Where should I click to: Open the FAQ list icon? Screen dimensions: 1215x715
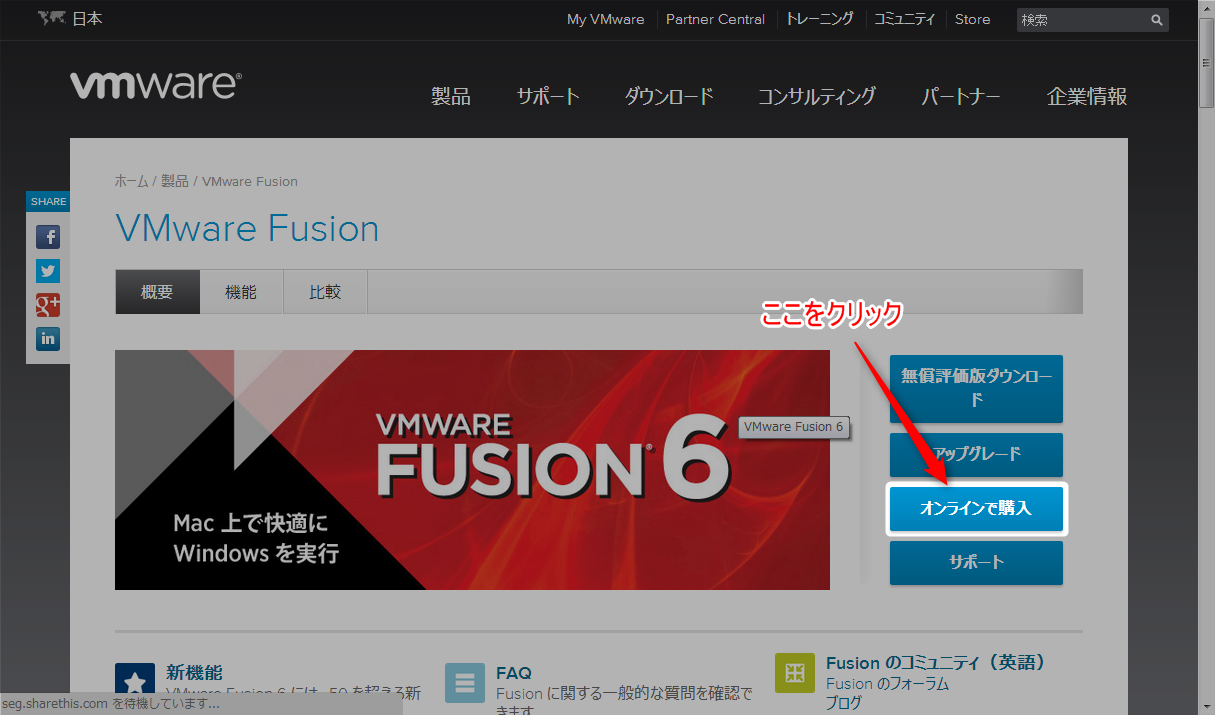click(465, 683)
